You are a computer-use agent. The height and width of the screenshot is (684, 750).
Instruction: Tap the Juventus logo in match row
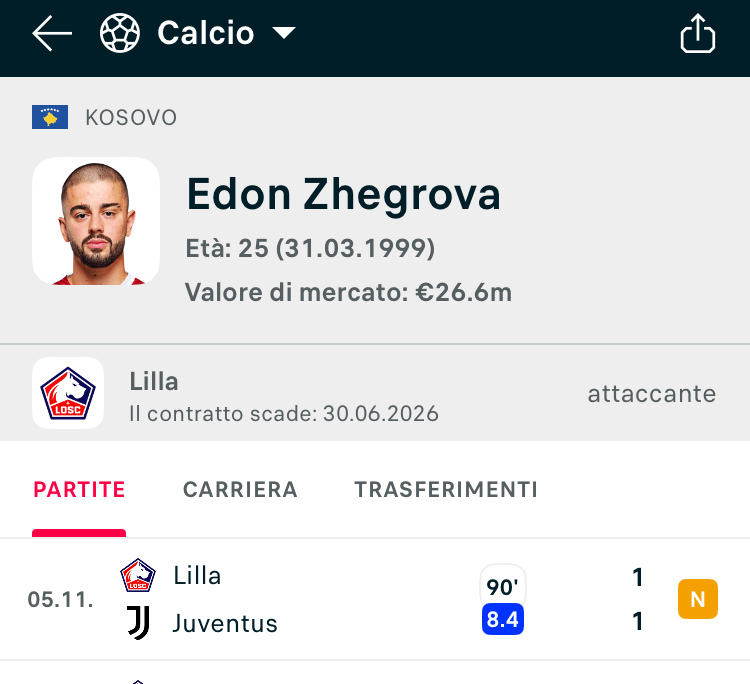[x=138, y=623]
